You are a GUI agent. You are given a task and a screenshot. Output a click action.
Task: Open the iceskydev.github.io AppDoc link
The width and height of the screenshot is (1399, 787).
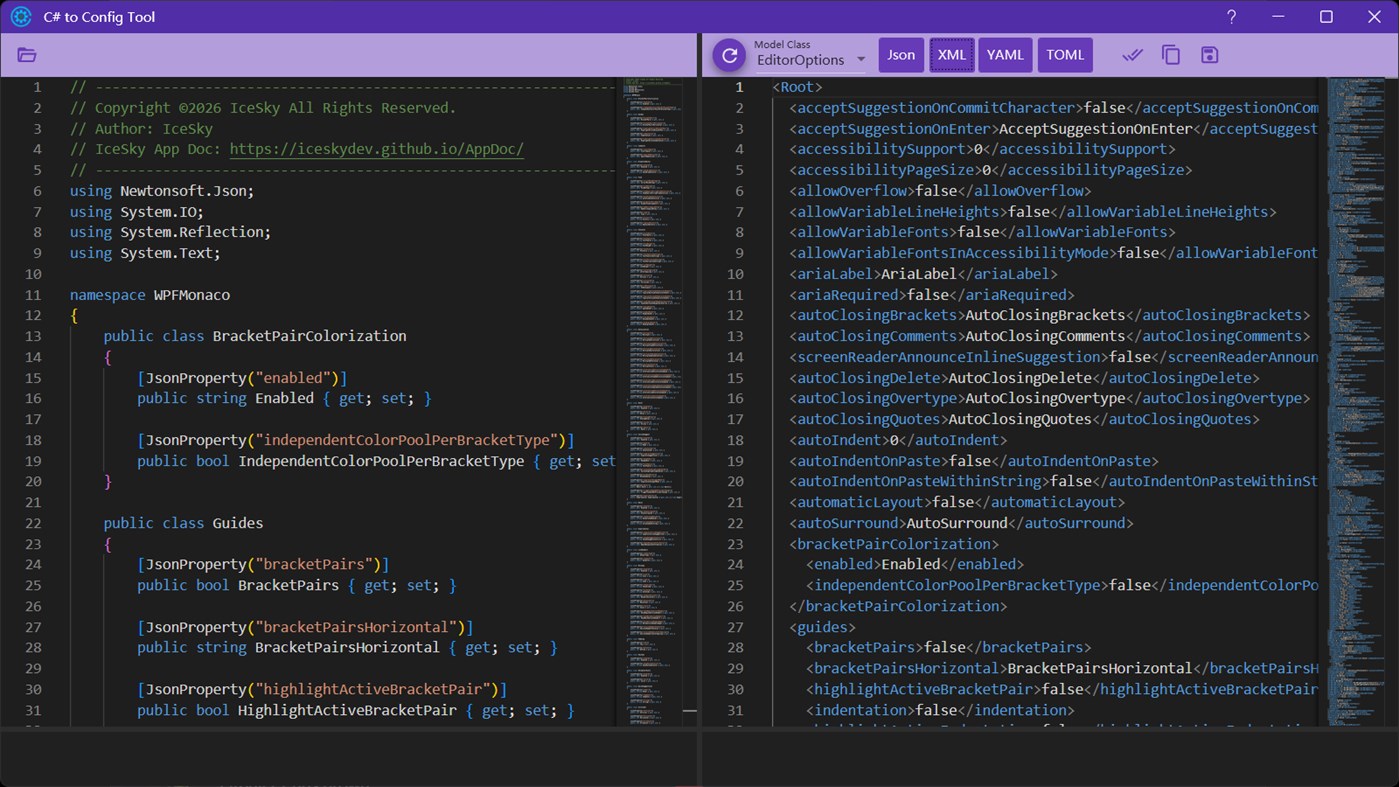[x=376, y=149]
